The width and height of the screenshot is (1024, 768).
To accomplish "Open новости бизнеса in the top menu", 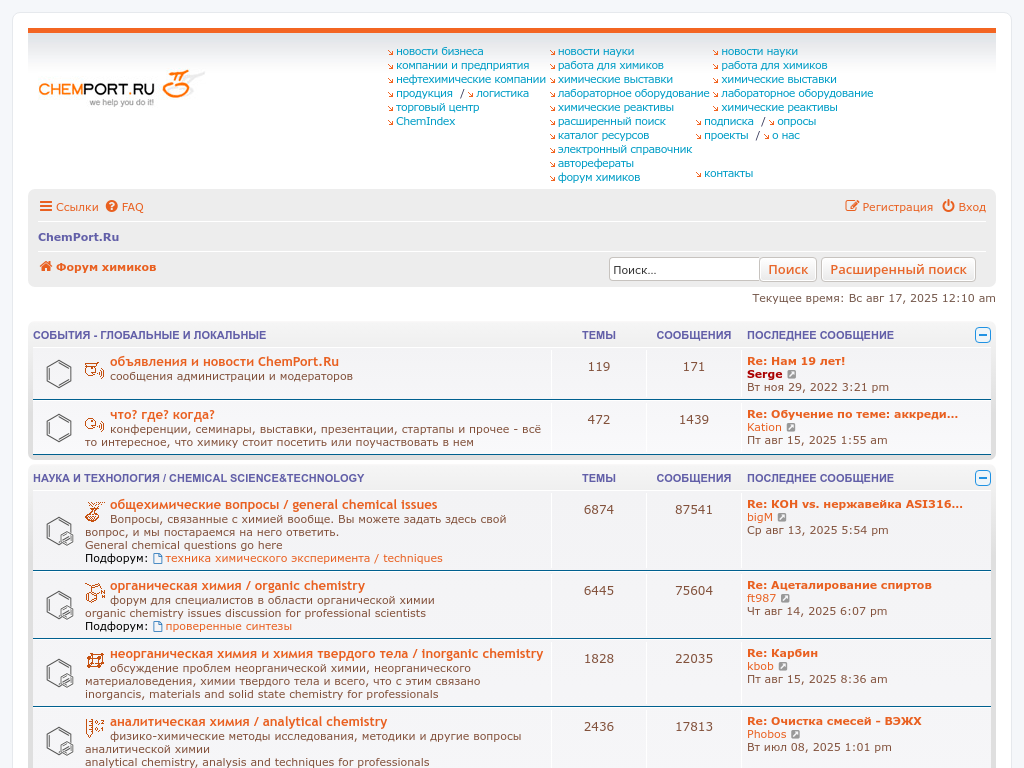I will pos(439,51).
